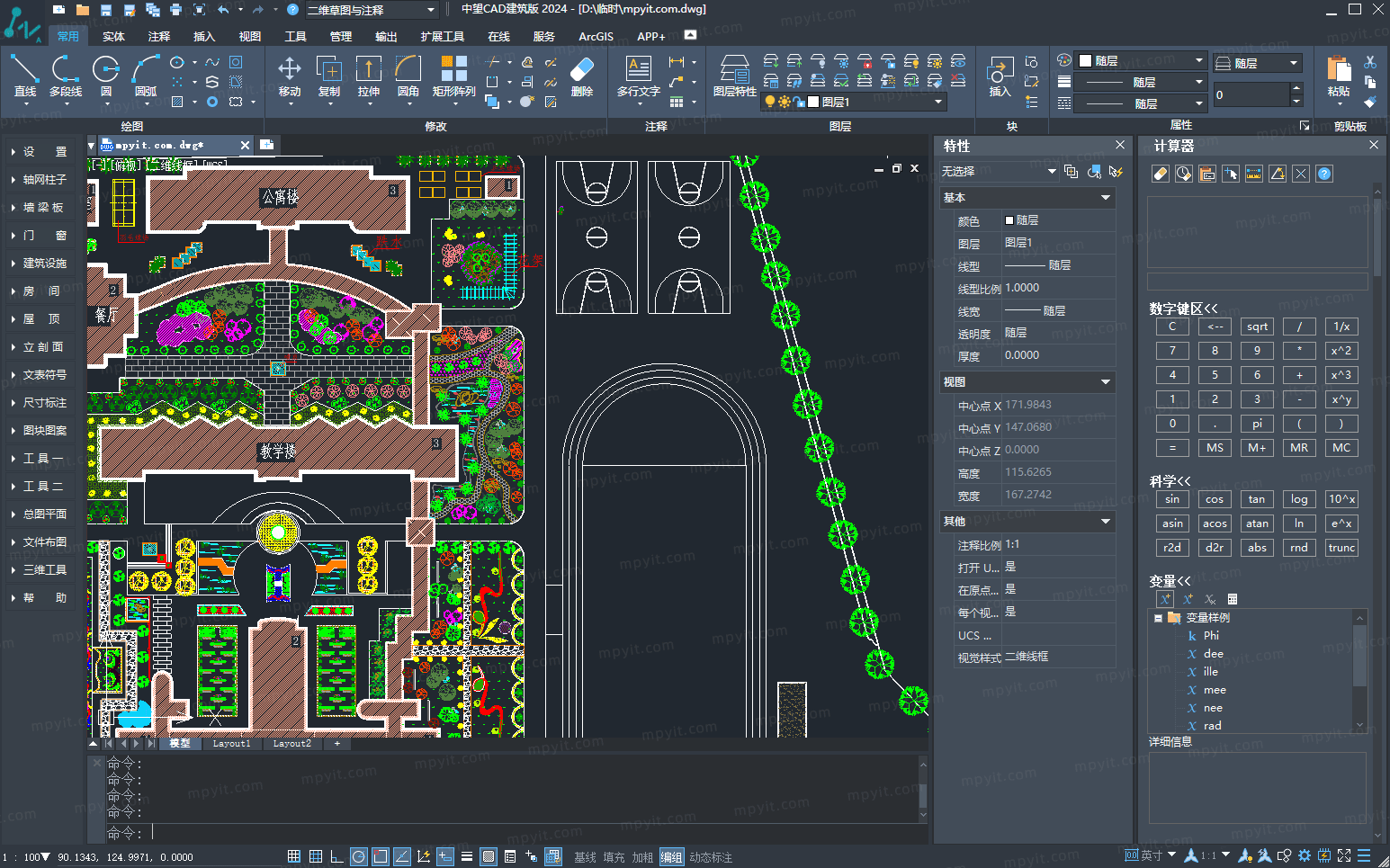Image resolution: width=1390 pixels, height=868 pixels.
Task: Open the ArcGIS ribbon tab
Action: [x=596, y=37]
